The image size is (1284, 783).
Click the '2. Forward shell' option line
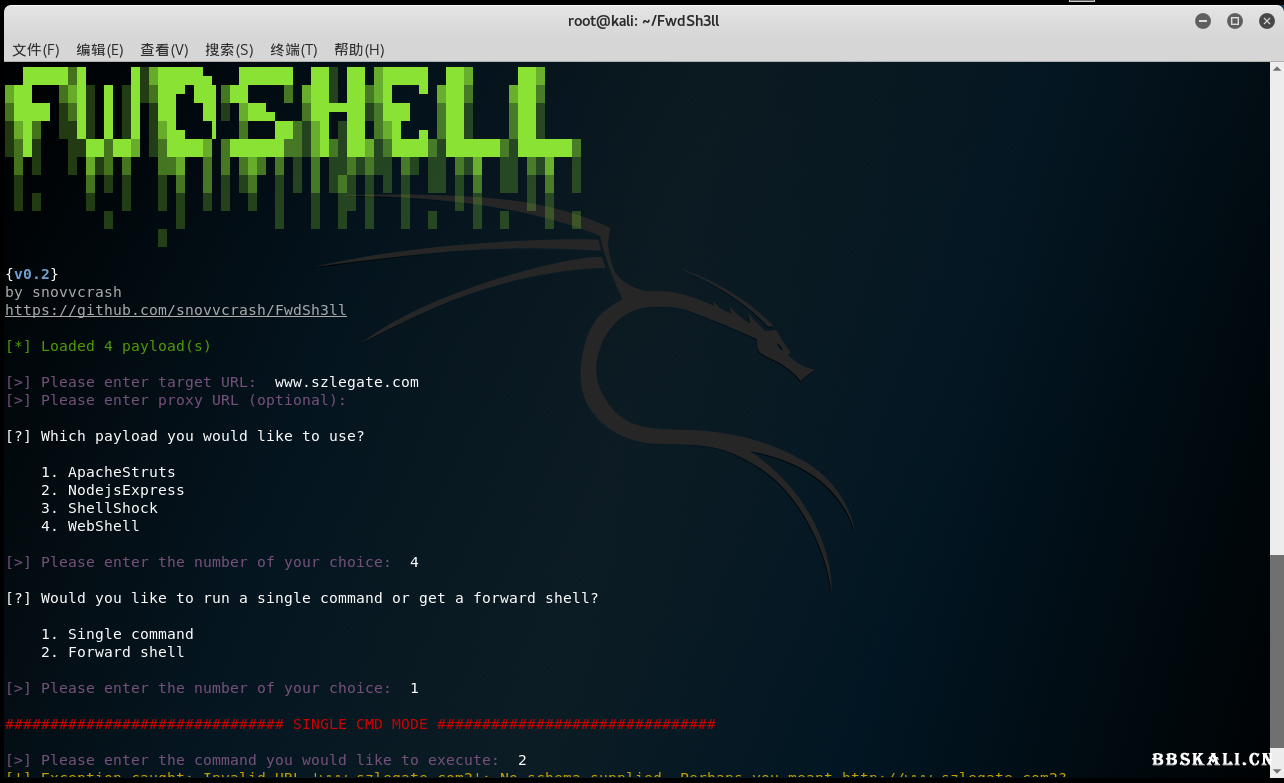tap(112, 652)
